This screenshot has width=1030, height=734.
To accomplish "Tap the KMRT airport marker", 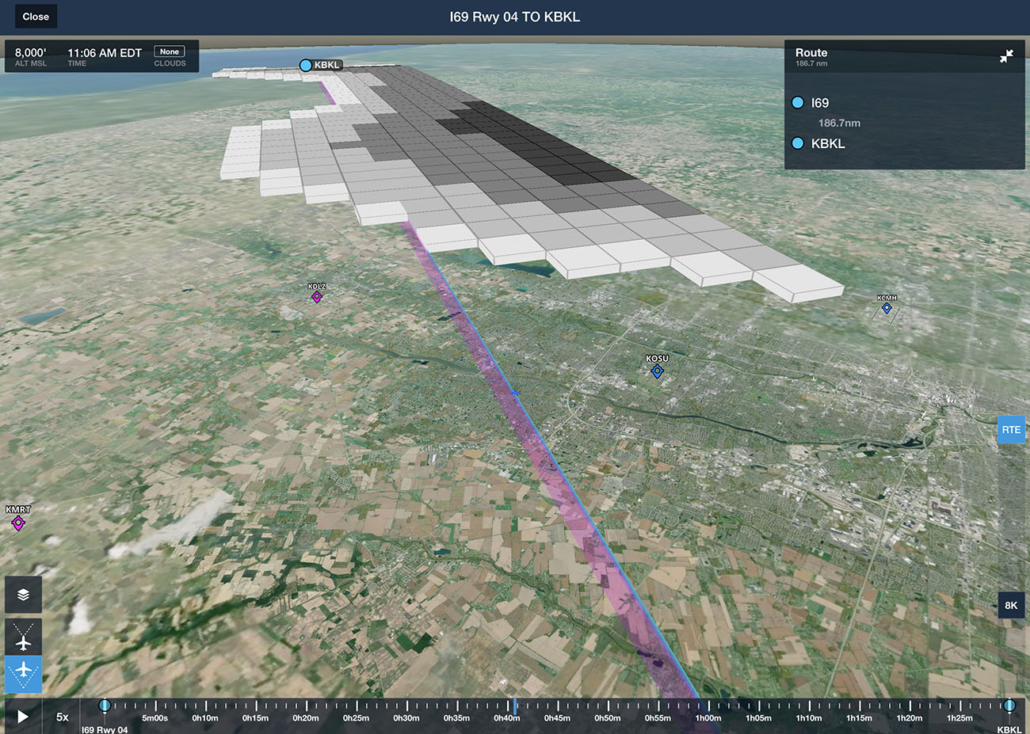I will [18, 523].
